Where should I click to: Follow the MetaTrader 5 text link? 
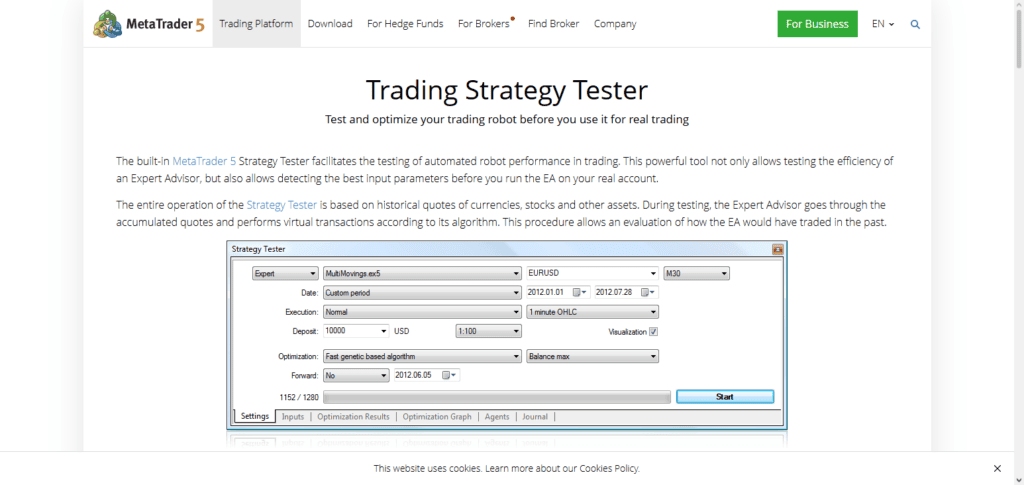(x=204, y=161)
